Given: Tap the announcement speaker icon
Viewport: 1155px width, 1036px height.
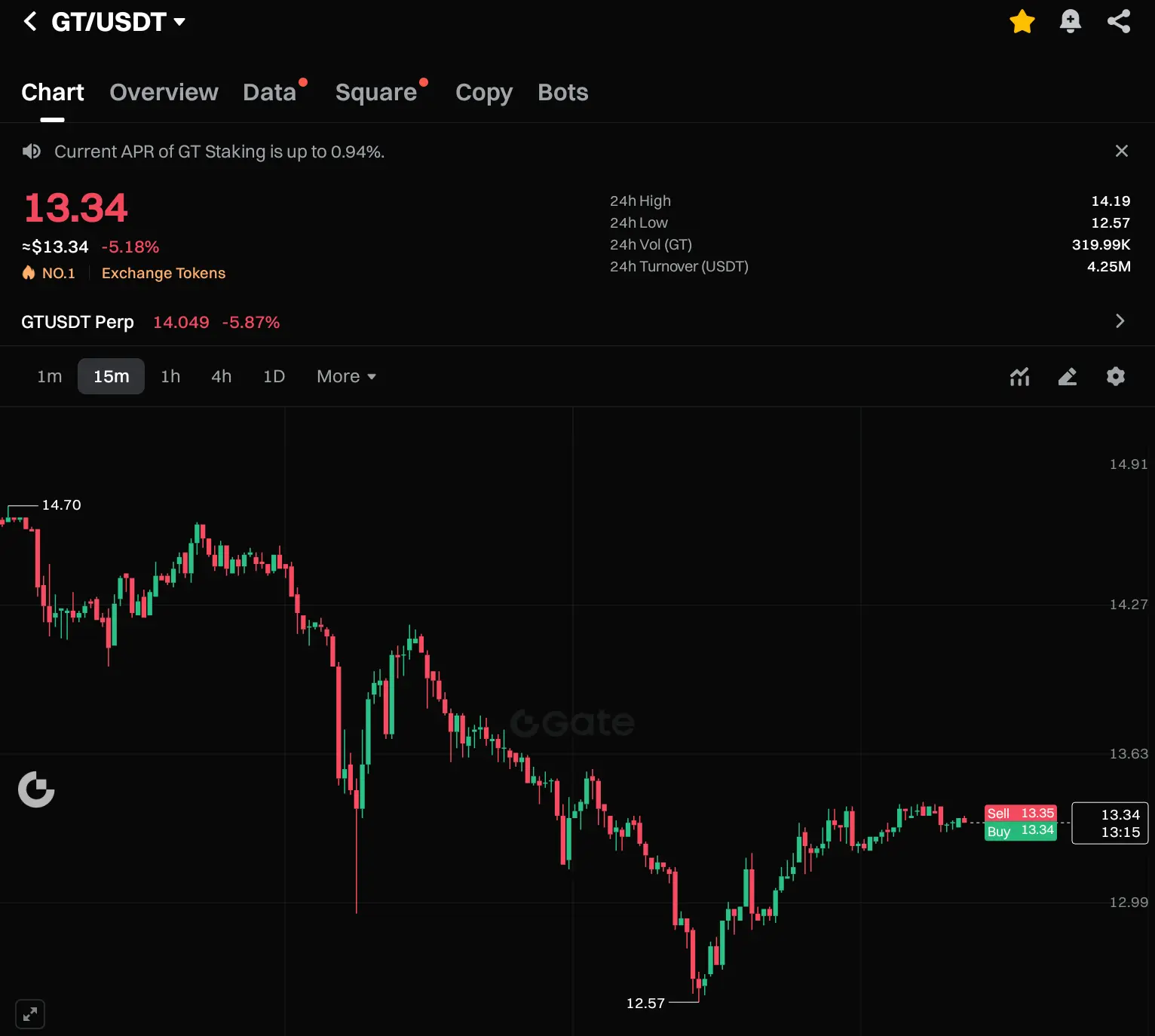Looking at the screenshot, I should tap(32, 152).
